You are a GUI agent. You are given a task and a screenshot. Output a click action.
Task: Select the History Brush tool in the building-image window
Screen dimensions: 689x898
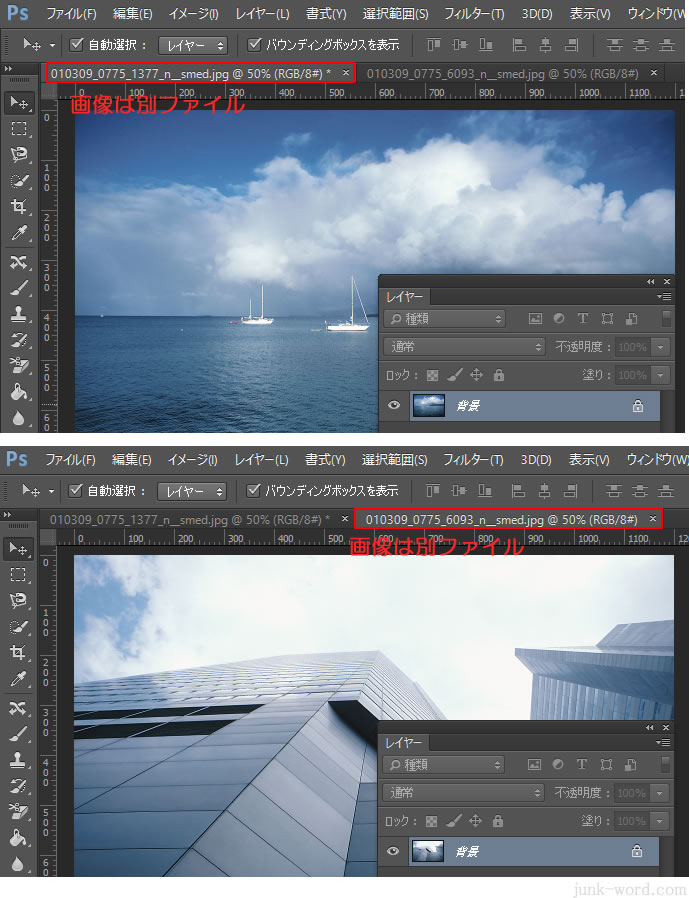[18, 786]
